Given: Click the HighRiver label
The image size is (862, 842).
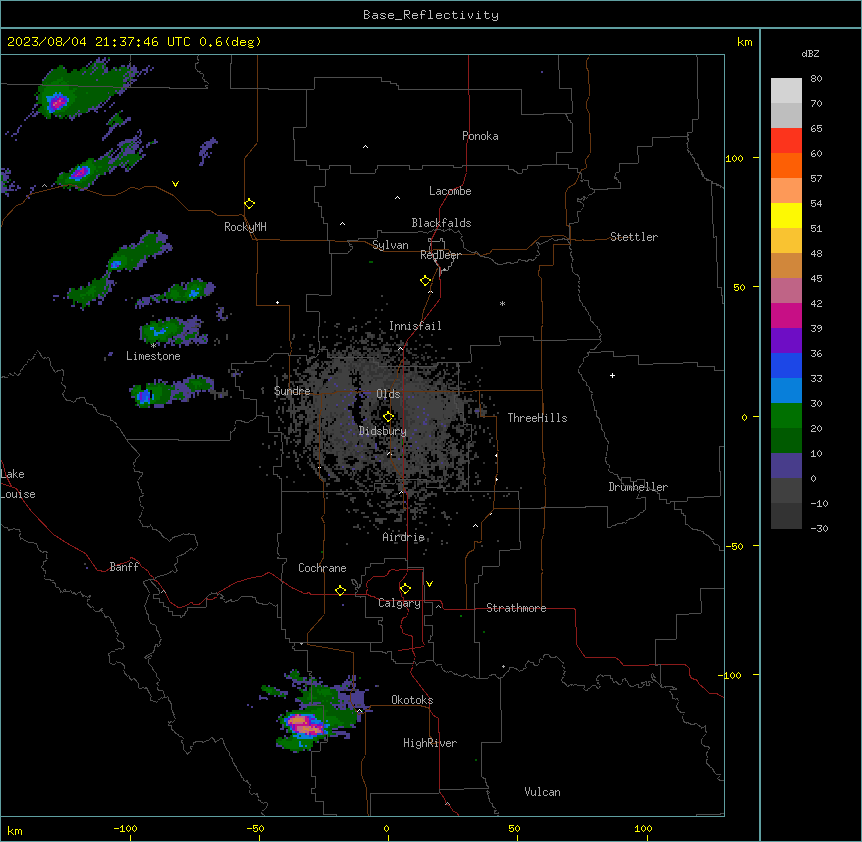Looking at the screenshot, I should (x=430, y=743).
